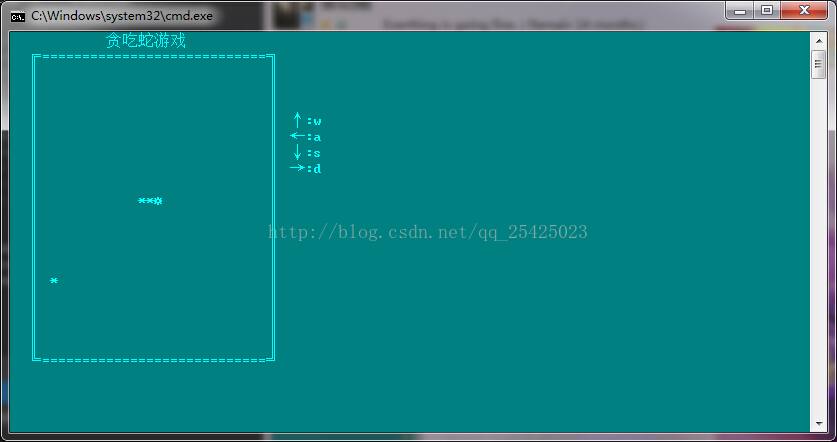Click the 贪吃蛇游戏 game title text
The height and width of the screenshot is (442, 837).
(146, 41)
